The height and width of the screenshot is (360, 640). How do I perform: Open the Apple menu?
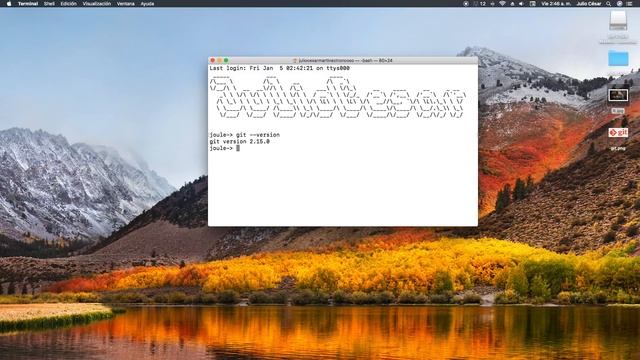[x=9, y=4]
